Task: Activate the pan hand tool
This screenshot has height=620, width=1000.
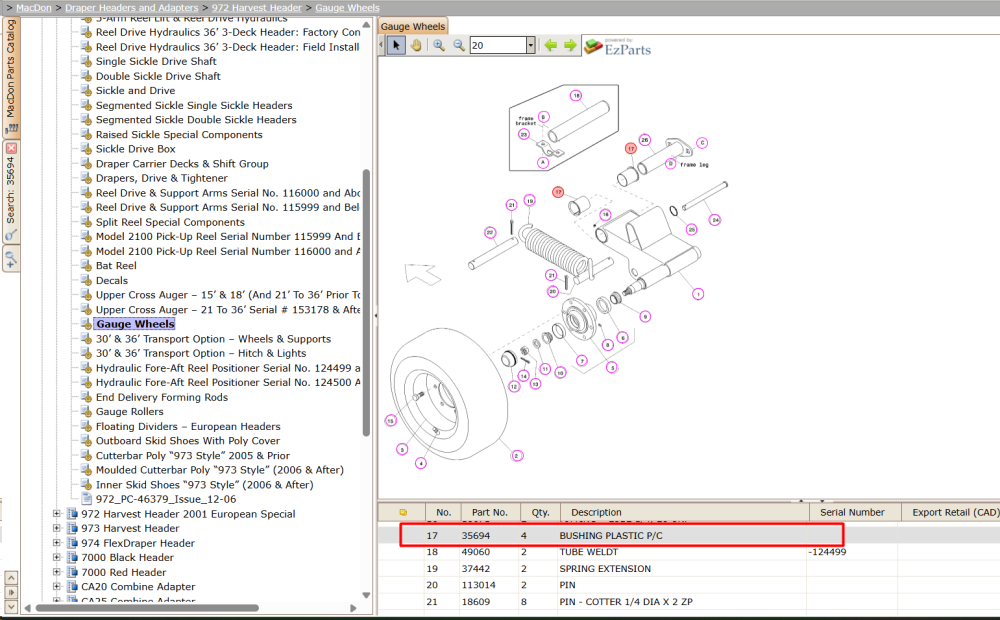Action: pyautogui.click(x=416, y=45)
